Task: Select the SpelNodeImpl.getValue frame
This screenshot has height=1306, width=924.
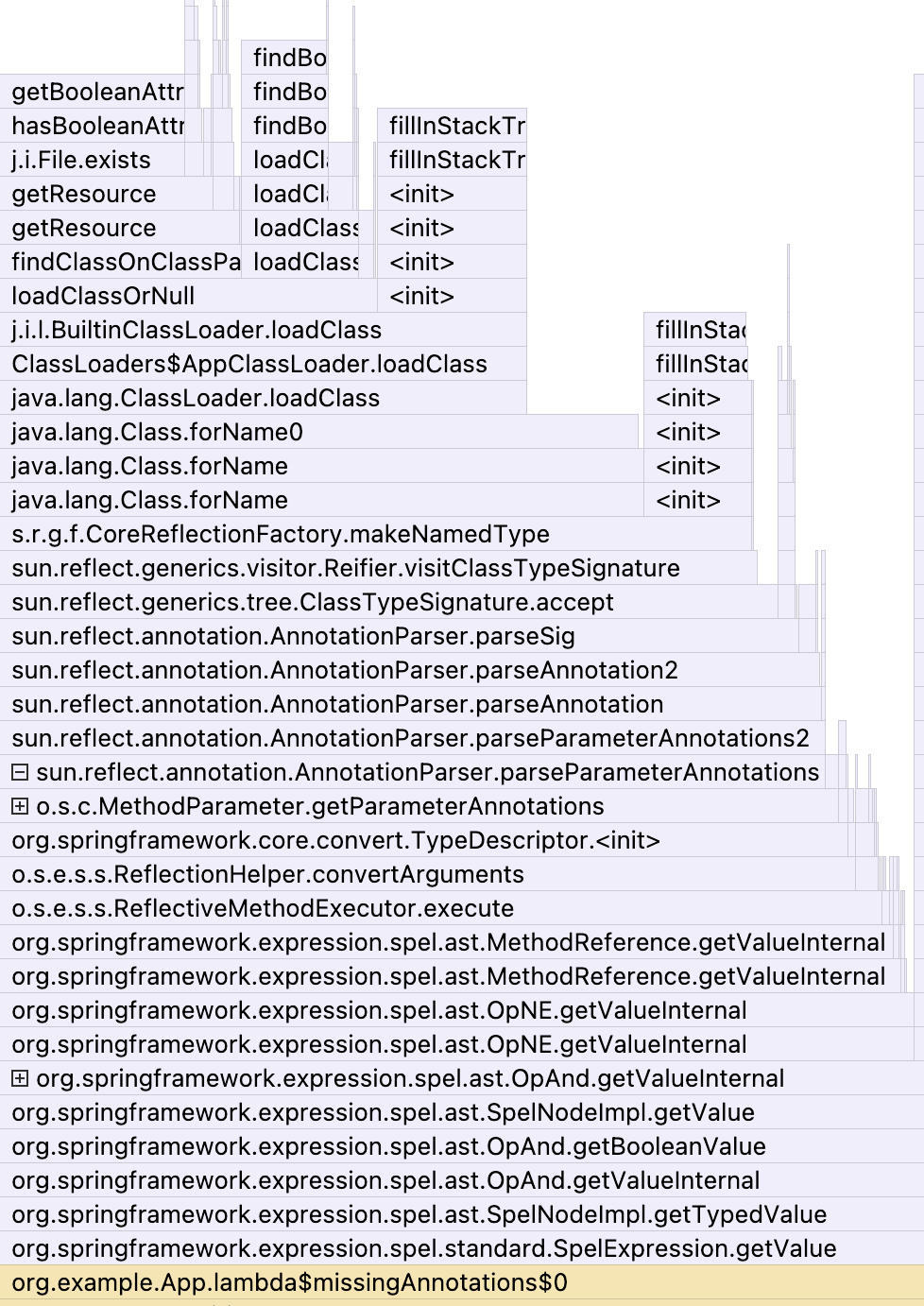Action: pos(462,1112)
